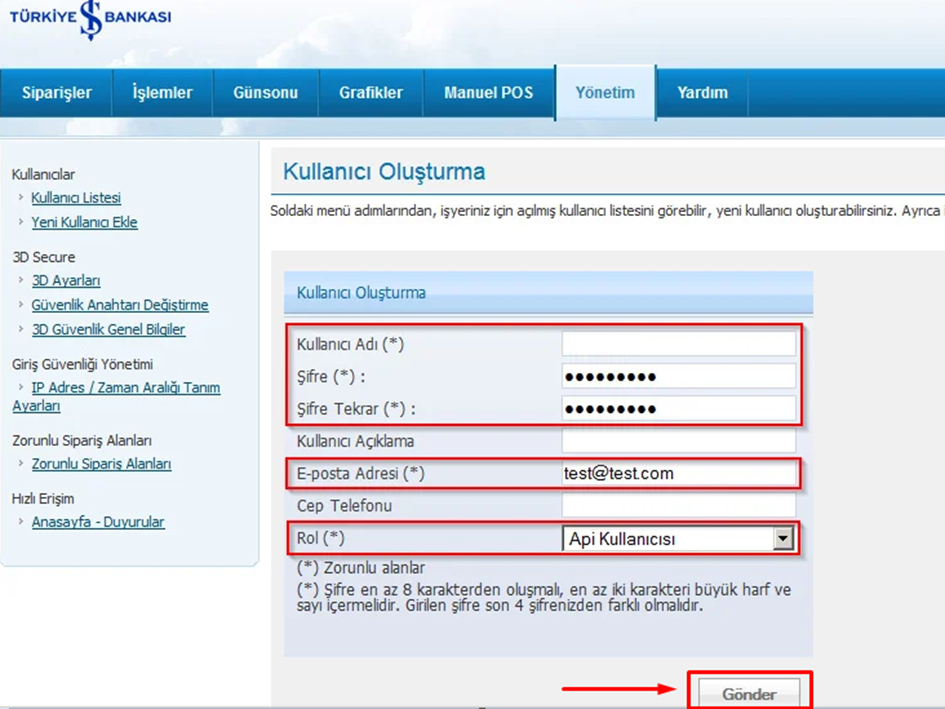Select the Manuel POS tab
This screenshot has height=709, width=945.
pos(488,92)
